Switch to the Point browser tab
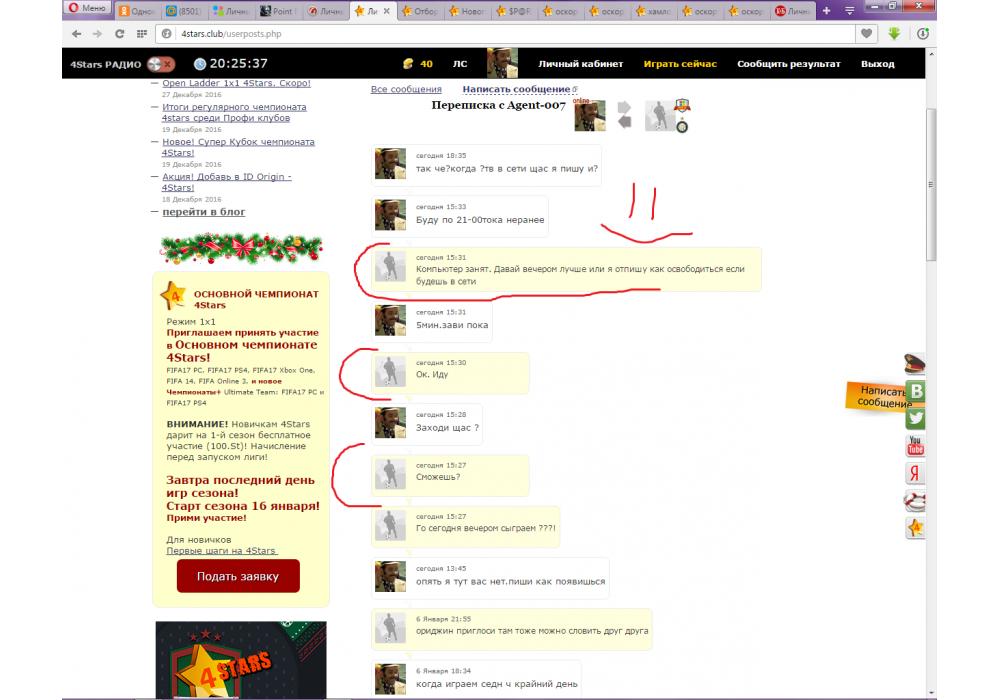The height and width of the screenshot is (700, 1000). click(x=277, y=11)
